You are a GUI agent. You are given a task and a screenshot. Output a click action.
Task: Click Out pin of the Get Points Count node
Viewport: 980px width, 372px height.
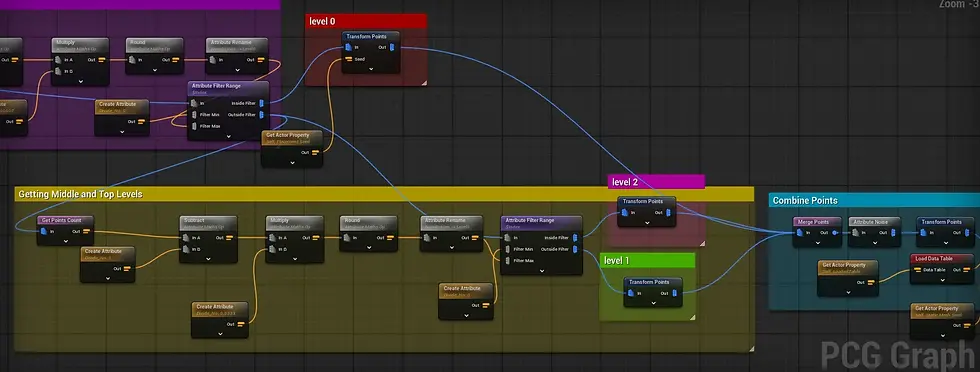[x=86, y=231]
